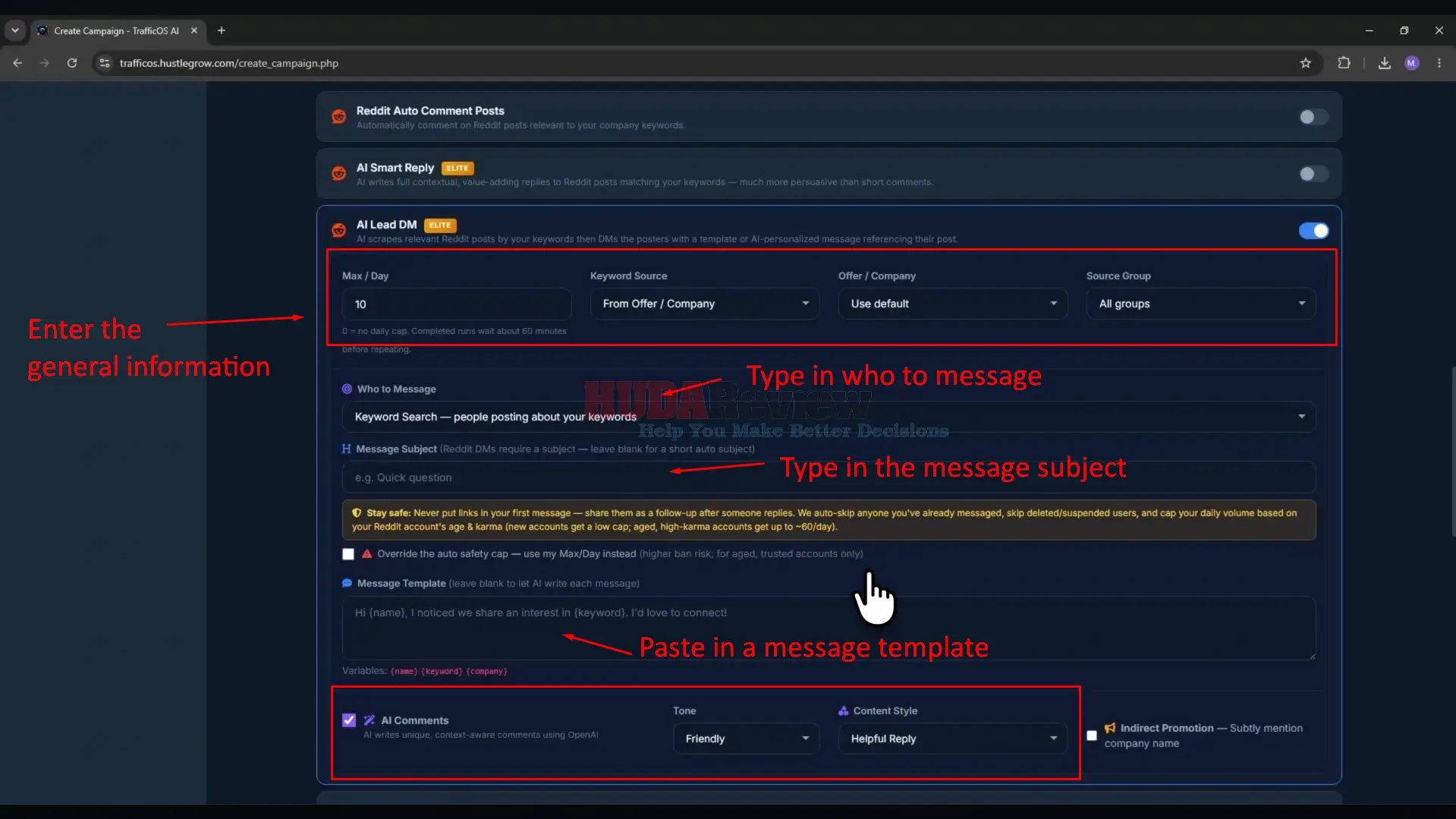Turn off the AI Lead DM toggle
The height and width of the screenshot is (819, 1456).
[1313, 231]
